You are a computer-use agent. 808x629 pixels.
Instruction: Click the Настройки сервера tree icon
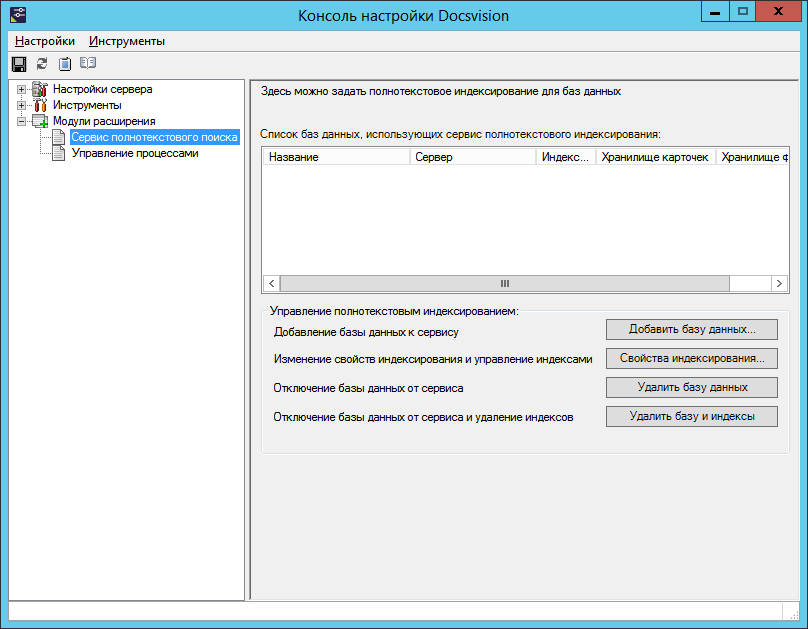pos(39,89)
